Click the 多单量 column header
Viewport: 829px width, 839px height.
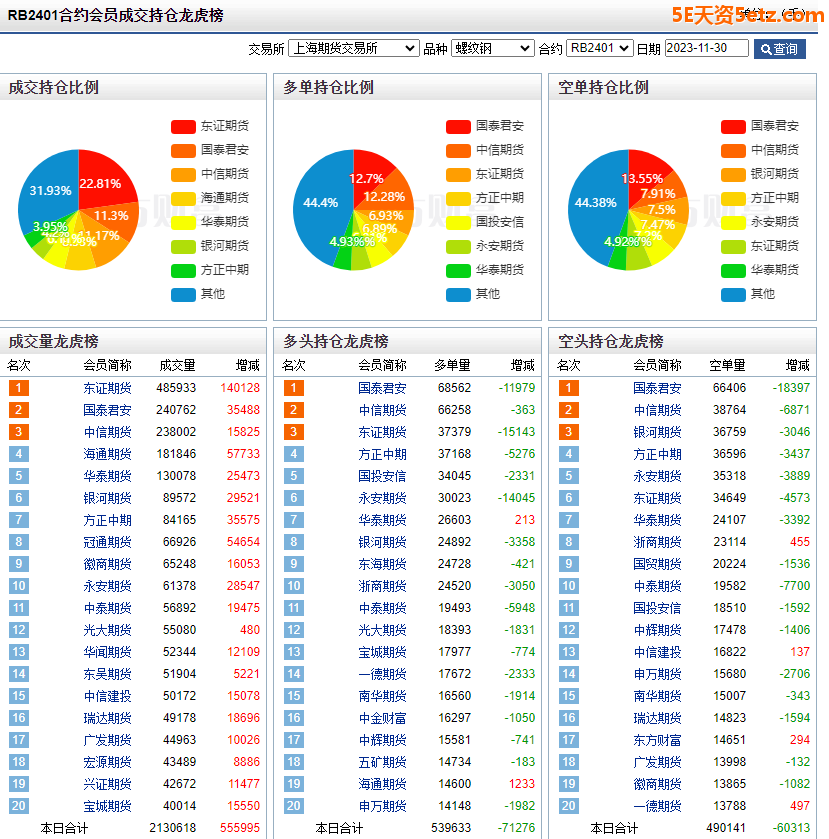[x=453, y=365]
